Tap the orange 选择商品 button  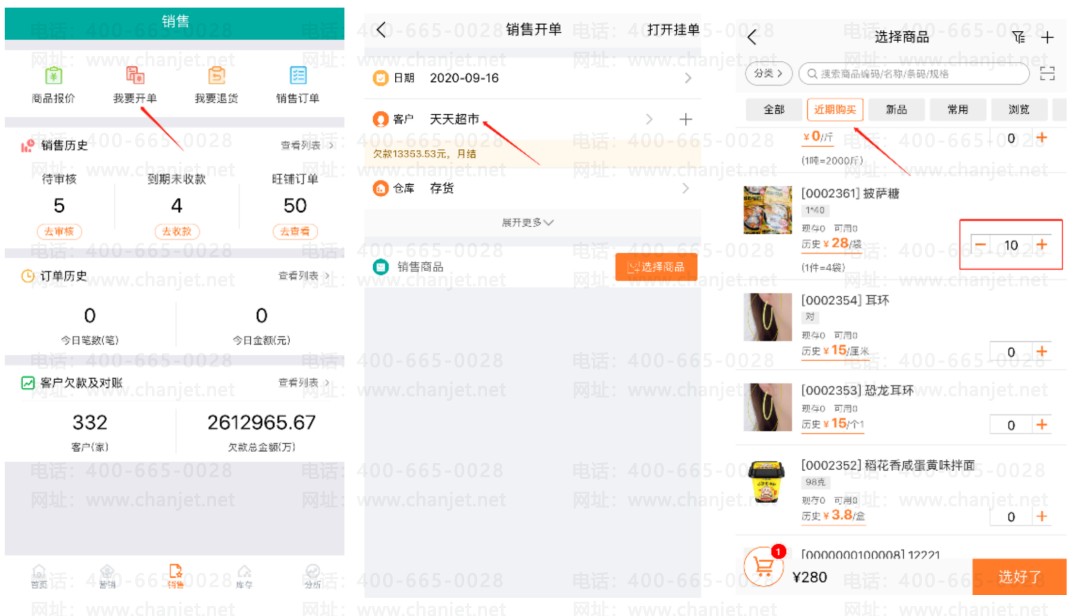point(656,267)
